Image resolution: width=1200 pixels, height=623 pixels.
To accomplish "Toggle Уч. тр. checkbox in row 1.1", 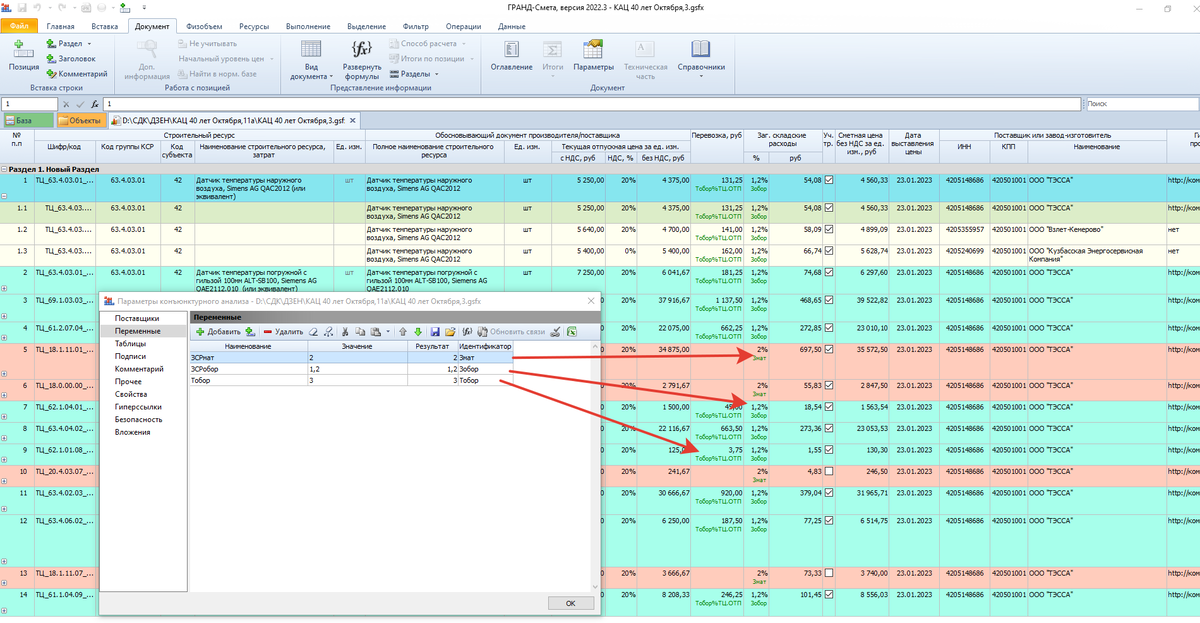I will point(828,207).
